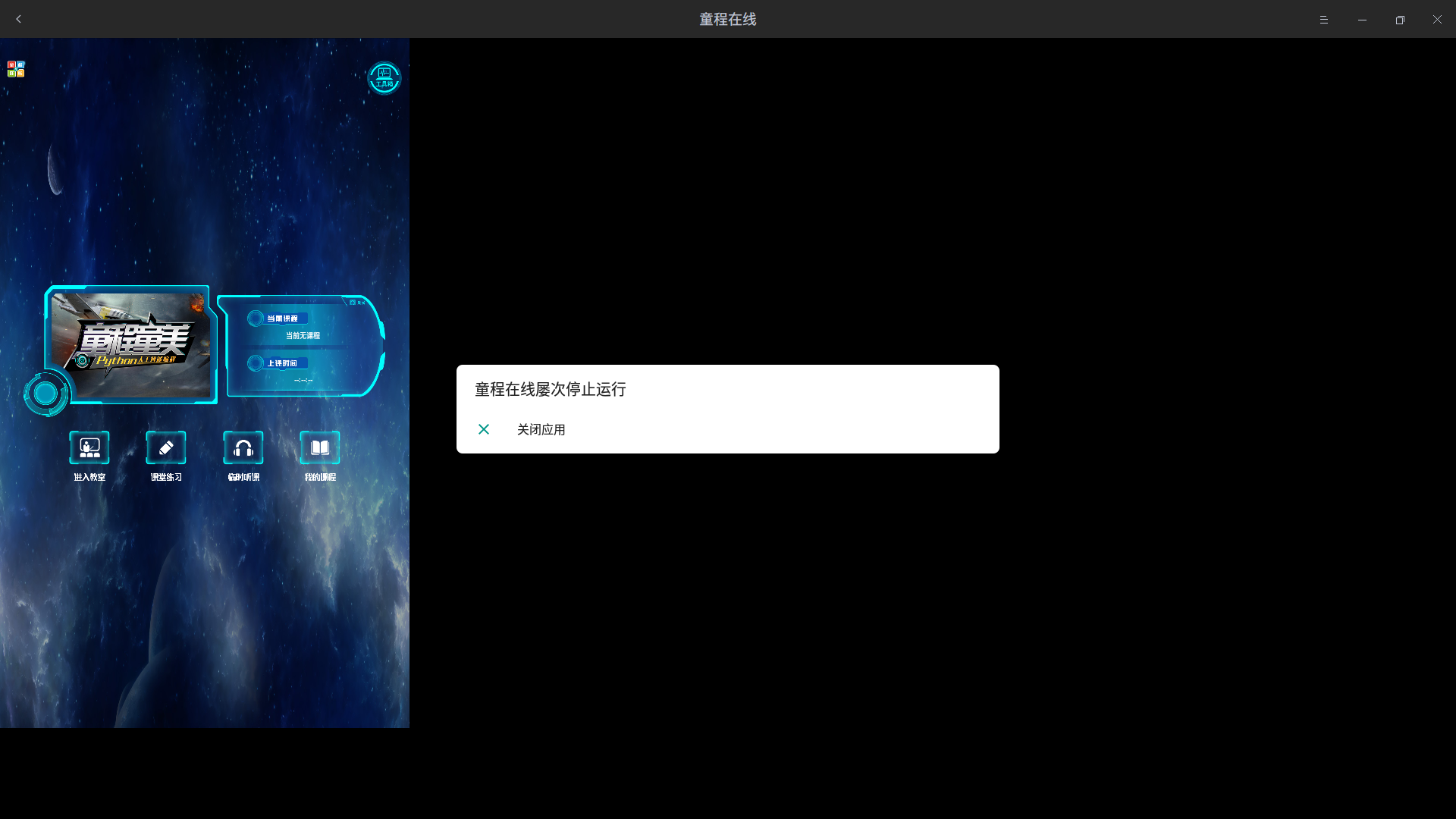Screen dimensions: 1456x819
Task: Open the Toolbox (工具箱) circular icon
Action: (383, 78)
